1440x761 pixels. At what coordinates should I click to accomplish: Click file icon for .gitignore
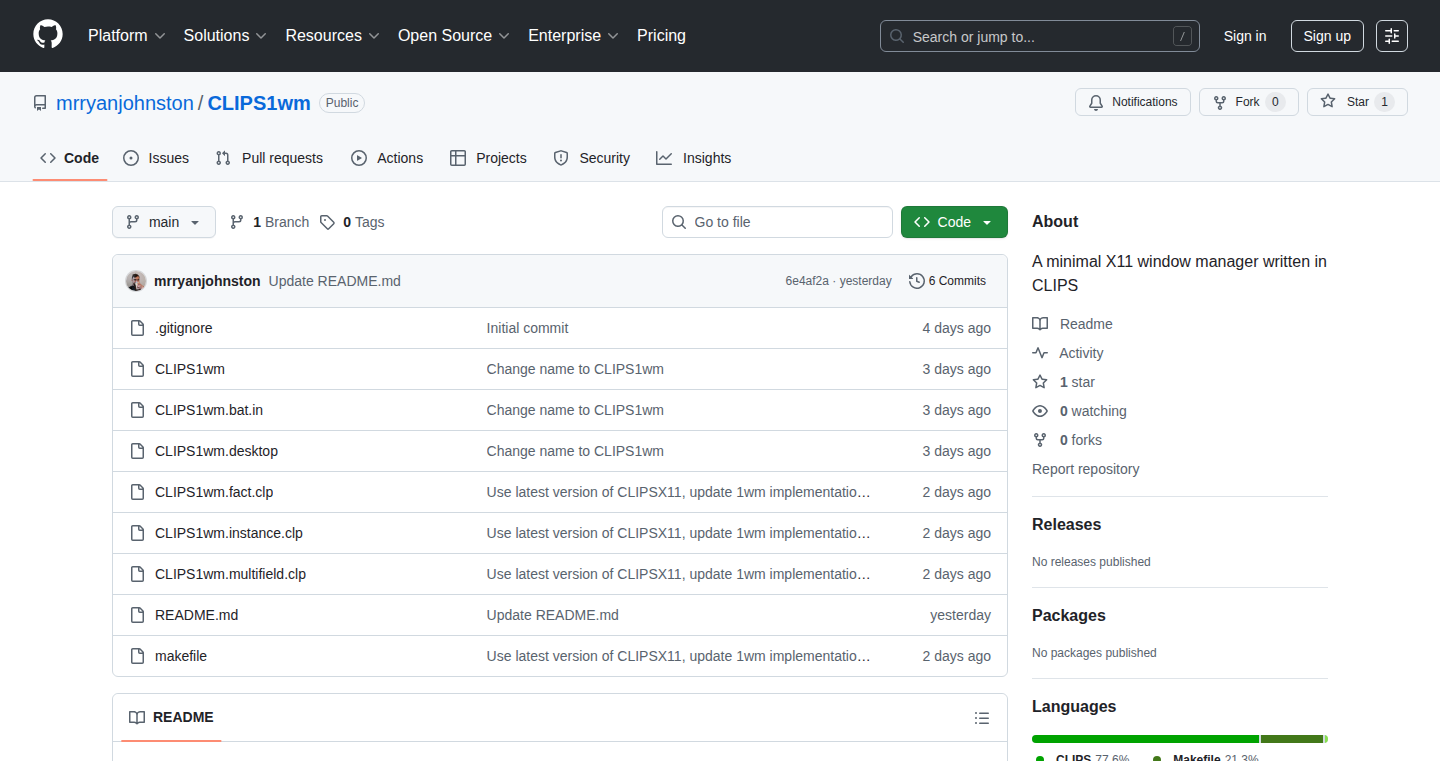(138, 328)
